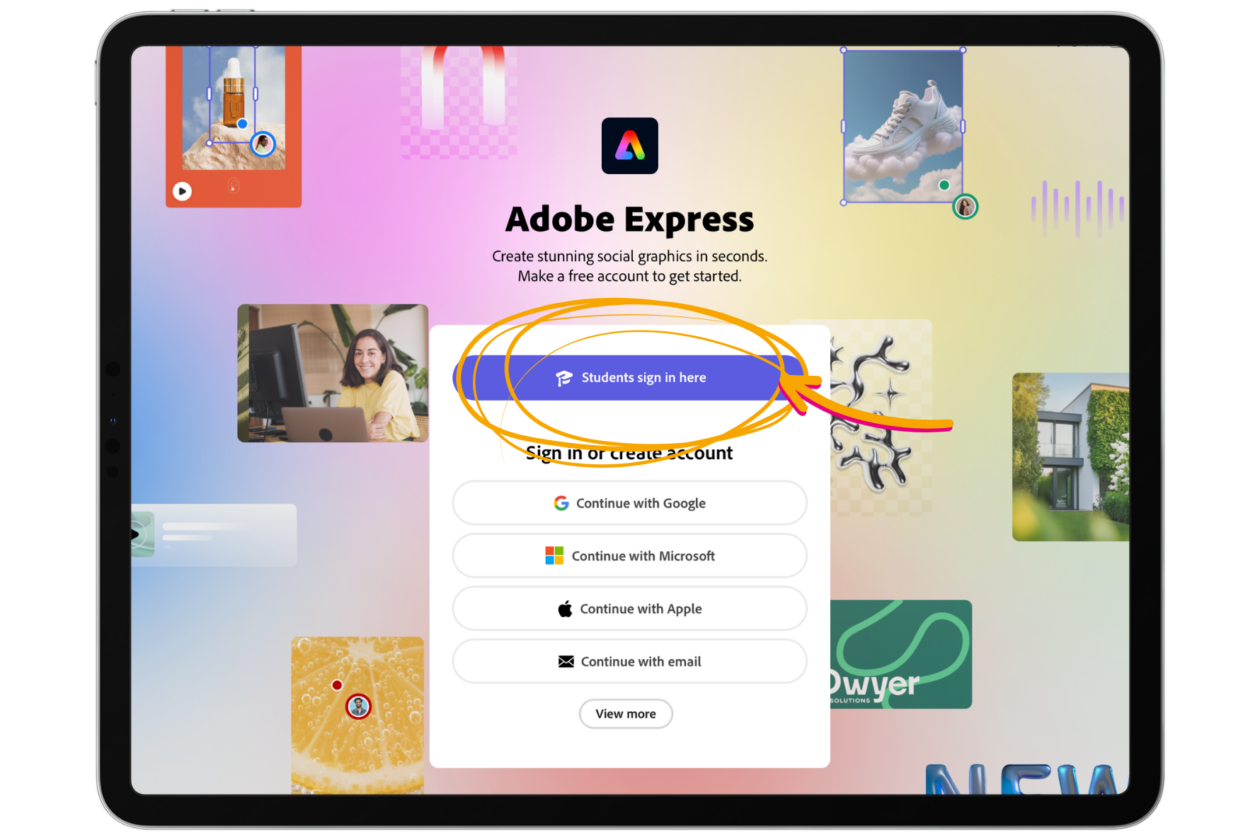Viewport: 1260px width, 840px height.
Task: Choose Continue with email
Action: click(x=630, y=661)
